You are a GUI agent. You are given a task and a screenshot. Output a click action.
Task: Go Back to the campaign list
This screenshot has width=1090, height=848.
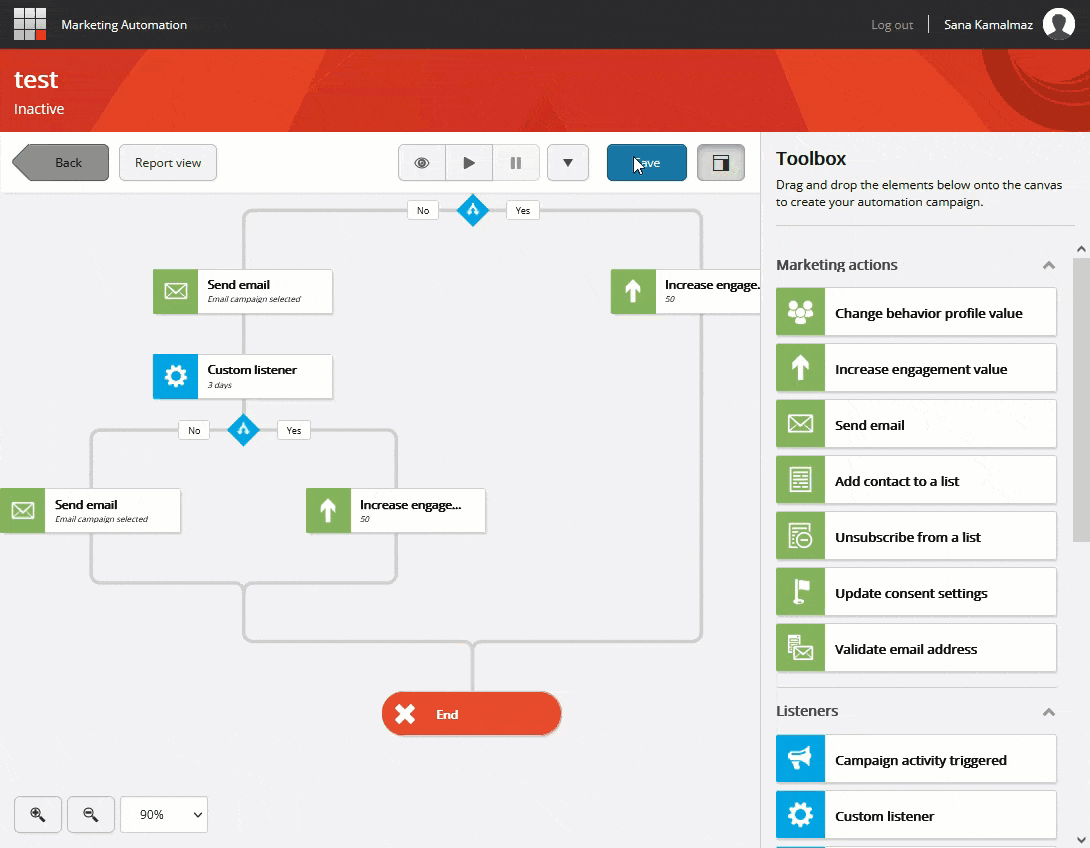pos(60,163)
